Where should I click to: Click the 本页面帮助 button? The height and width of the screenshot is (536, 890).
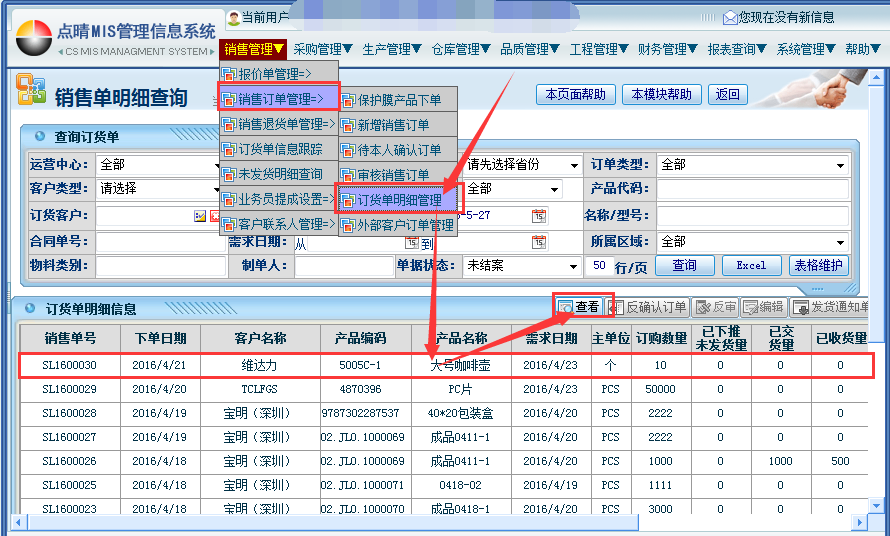pyautogui.click(x=575, y=95)
